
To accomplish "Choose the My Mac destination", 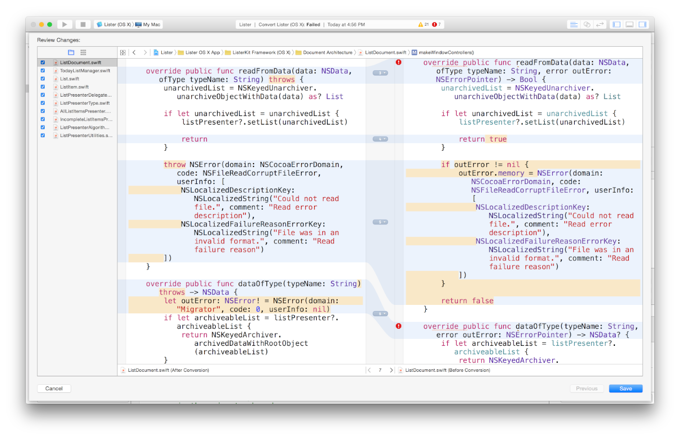I will coord(148,25).
